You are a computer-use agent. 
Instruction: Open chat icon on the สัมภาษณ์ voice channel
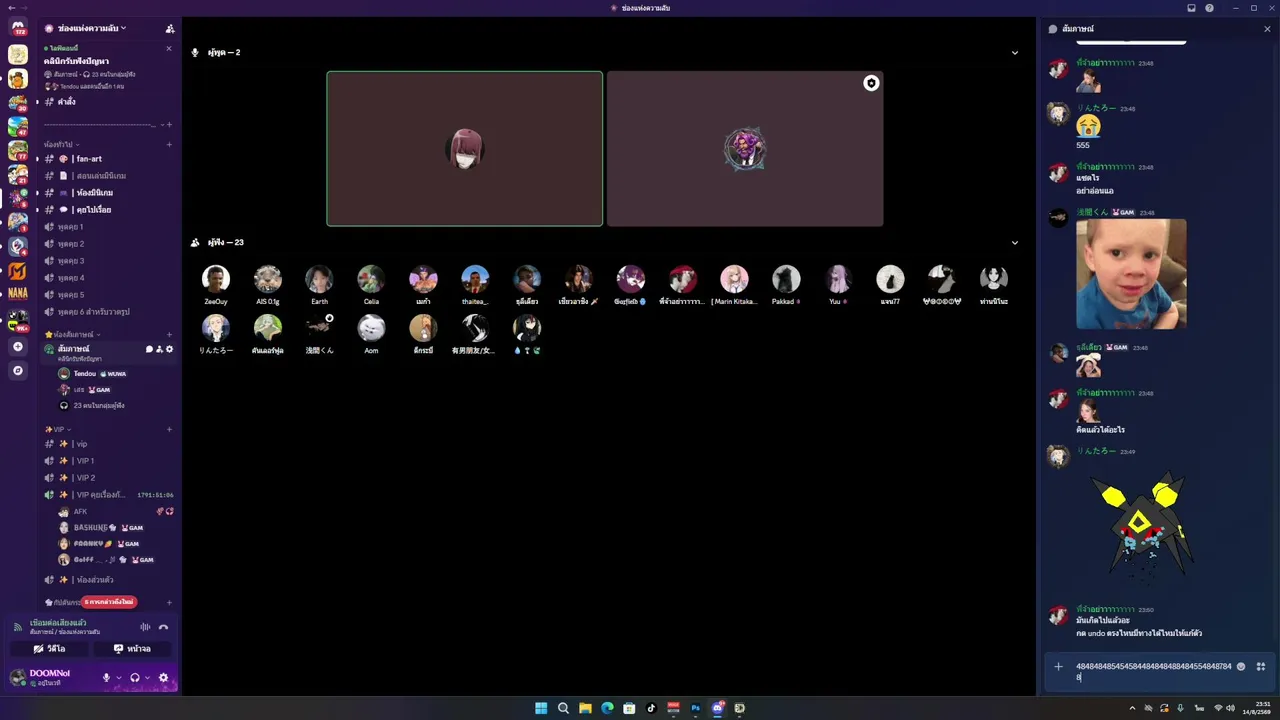149,349
